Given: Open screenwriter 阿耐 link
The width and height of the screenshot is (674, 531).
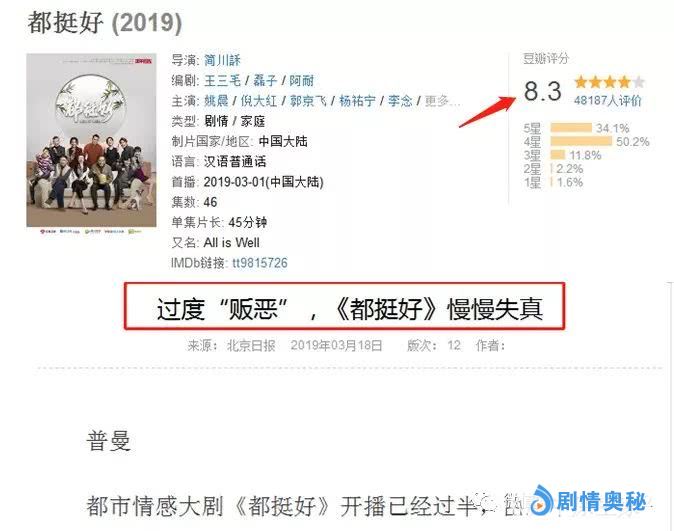Looking at the screenshot, I should pyautogui.click(x=301, y=80).
